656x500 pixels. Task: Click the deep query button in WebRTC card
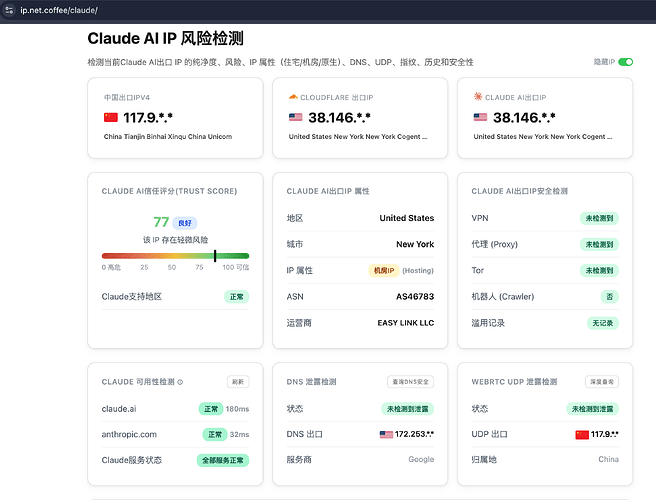602,382
